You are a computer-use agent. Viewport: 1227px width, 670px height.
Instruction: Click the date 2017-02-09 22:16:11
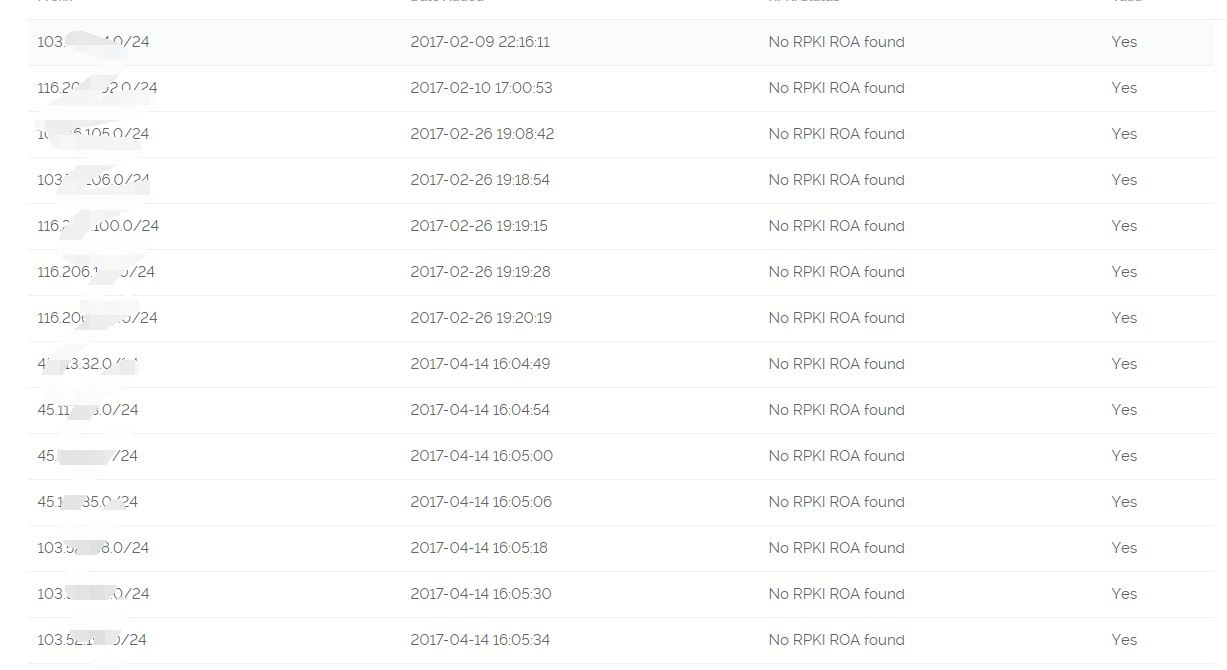point(480,42)
